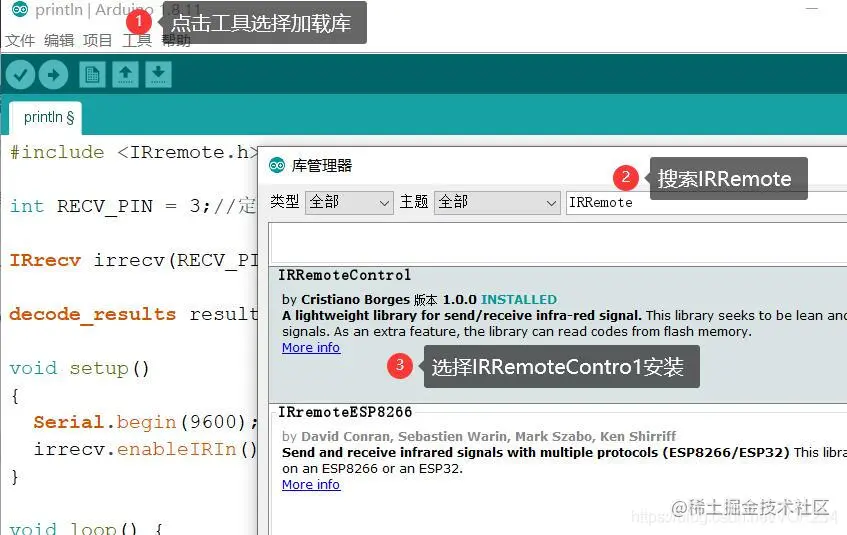Click the INSTALLED status label
The width and height of the screenshot is (847, 535).
pos(519,299)
